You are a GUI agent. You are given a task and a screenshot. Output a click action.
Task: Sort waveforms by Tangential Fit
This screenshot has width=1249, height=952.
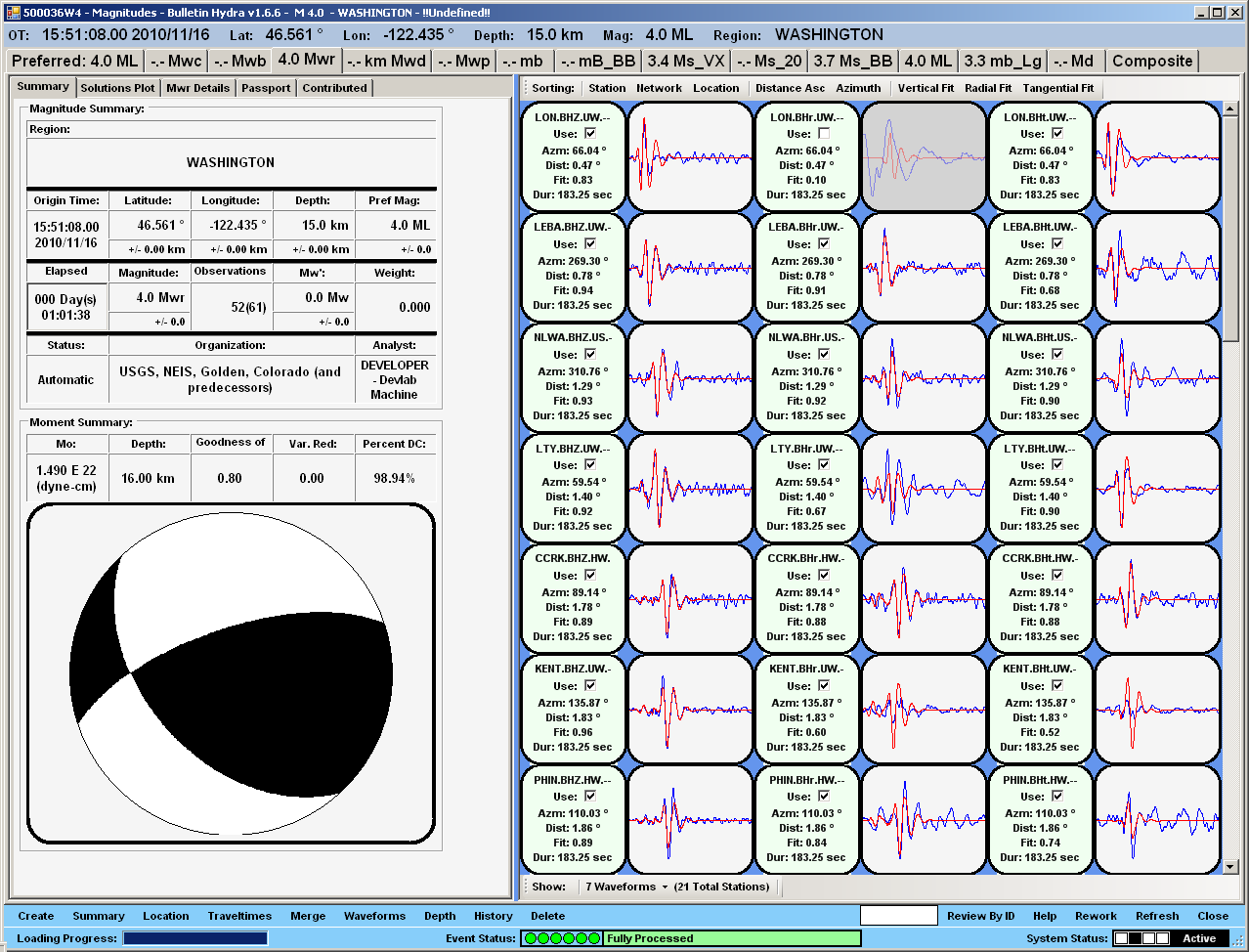[1058, 88]
